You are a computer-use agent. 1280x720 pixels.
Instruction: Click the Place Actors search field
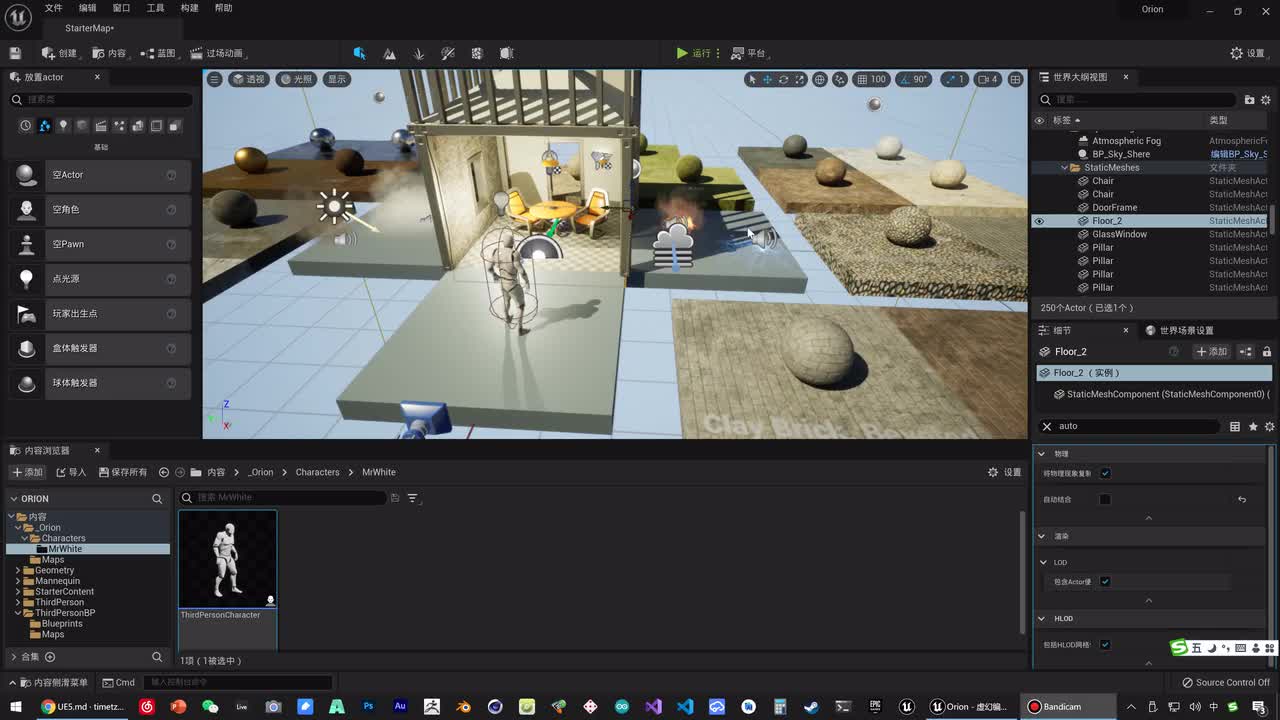(x=100, y=100)
